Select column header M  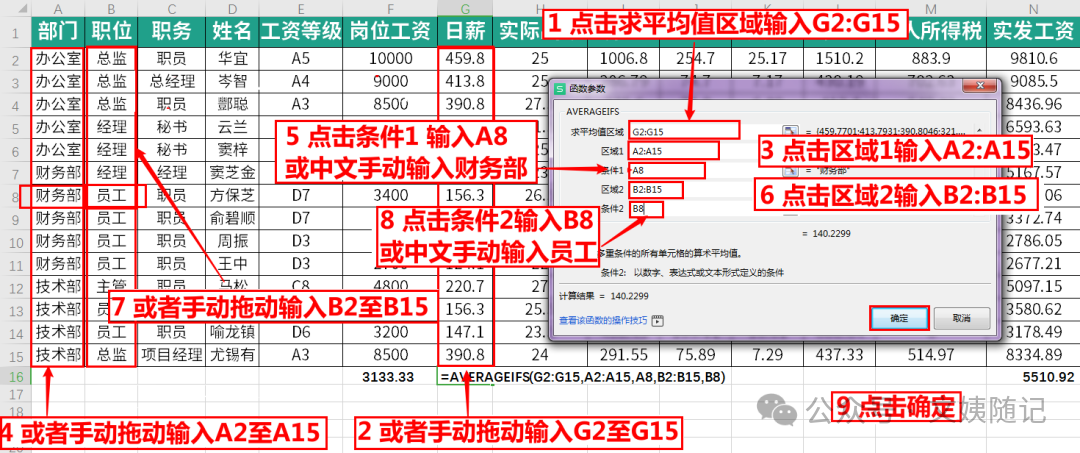tap(932, 8)
